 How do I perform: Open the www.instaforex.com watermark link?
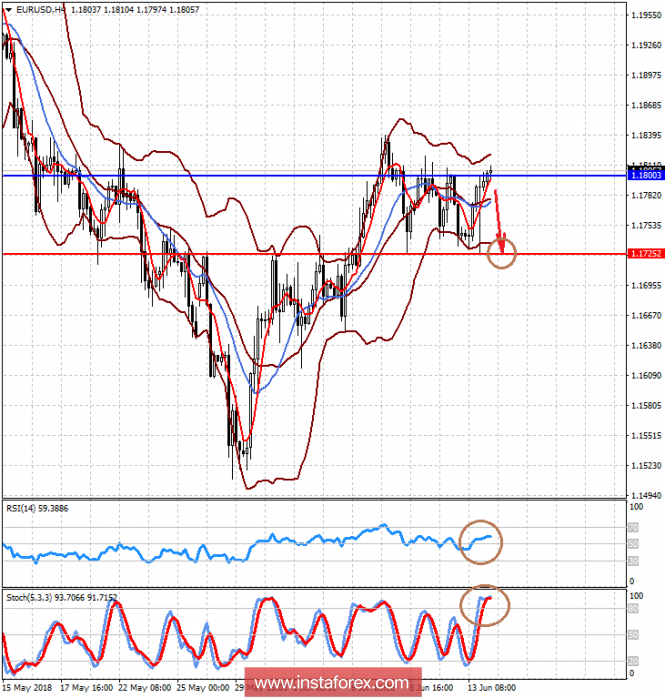(x=331, y=684)
